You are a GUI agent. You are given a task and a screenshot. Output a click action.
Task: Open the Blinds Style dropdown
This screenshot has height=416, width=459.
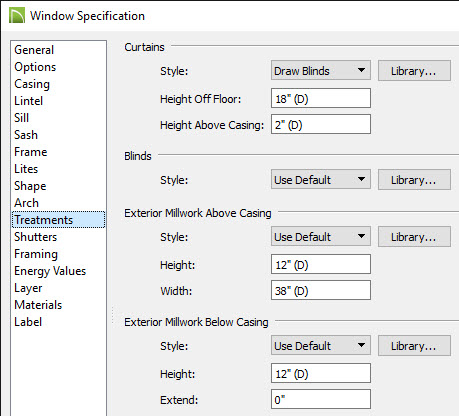[321, 179]
